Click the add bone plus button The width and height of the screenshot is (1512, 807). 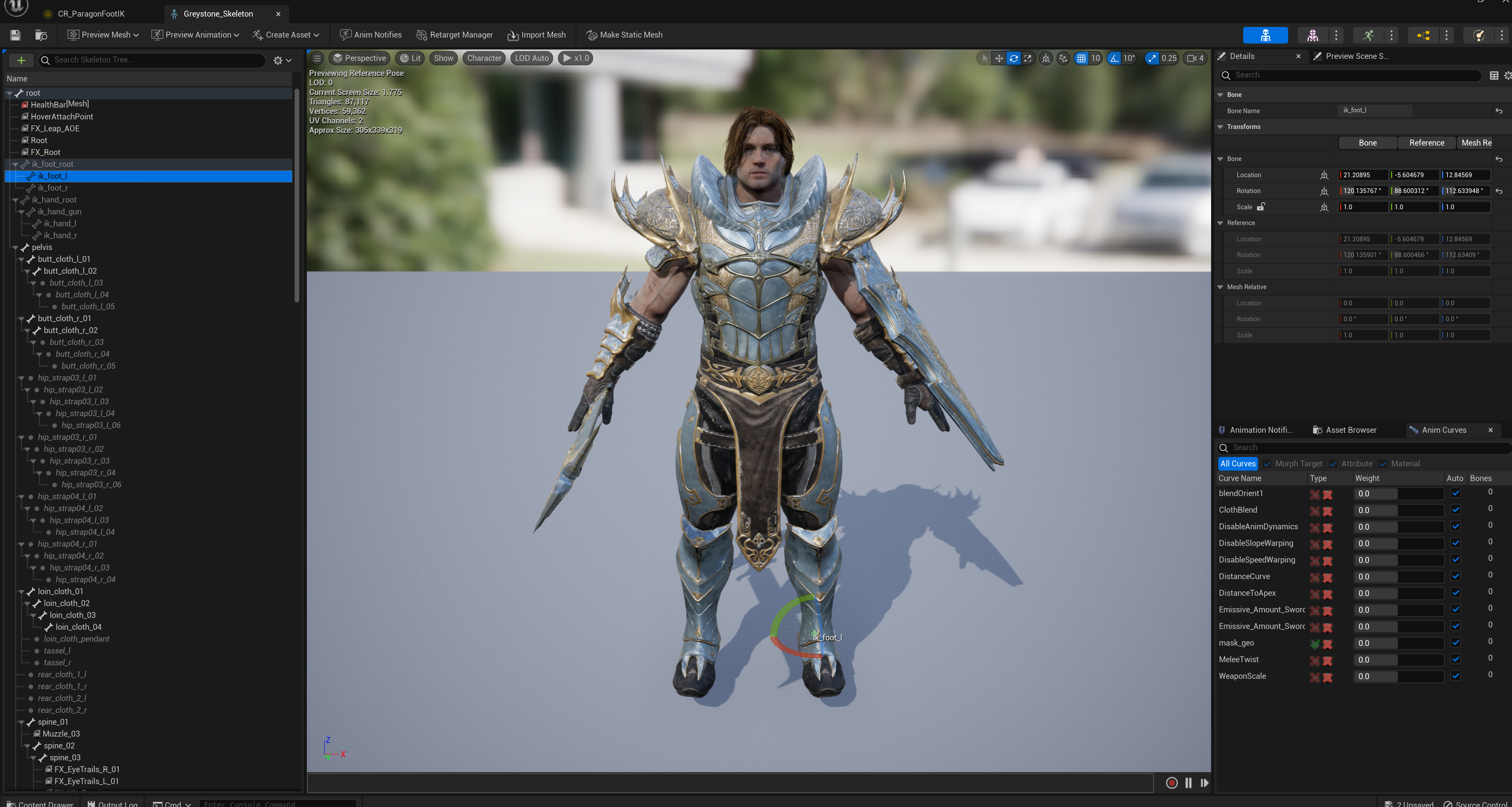pyautogui.click(x=21, y=60)
